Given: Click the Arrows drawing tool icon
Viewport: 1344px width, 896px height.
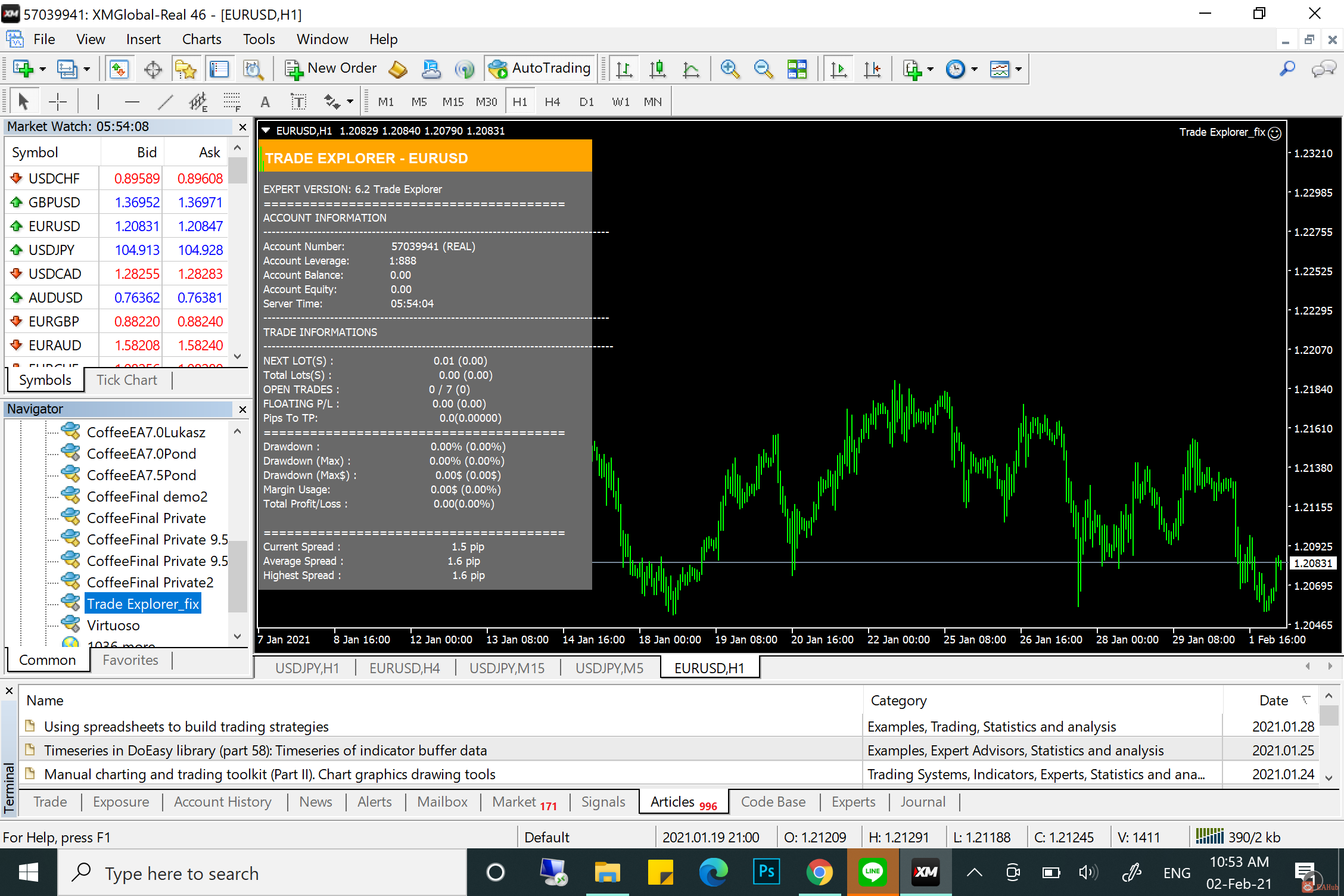Looking at the screenshot, I should click(x=332, y=102).
